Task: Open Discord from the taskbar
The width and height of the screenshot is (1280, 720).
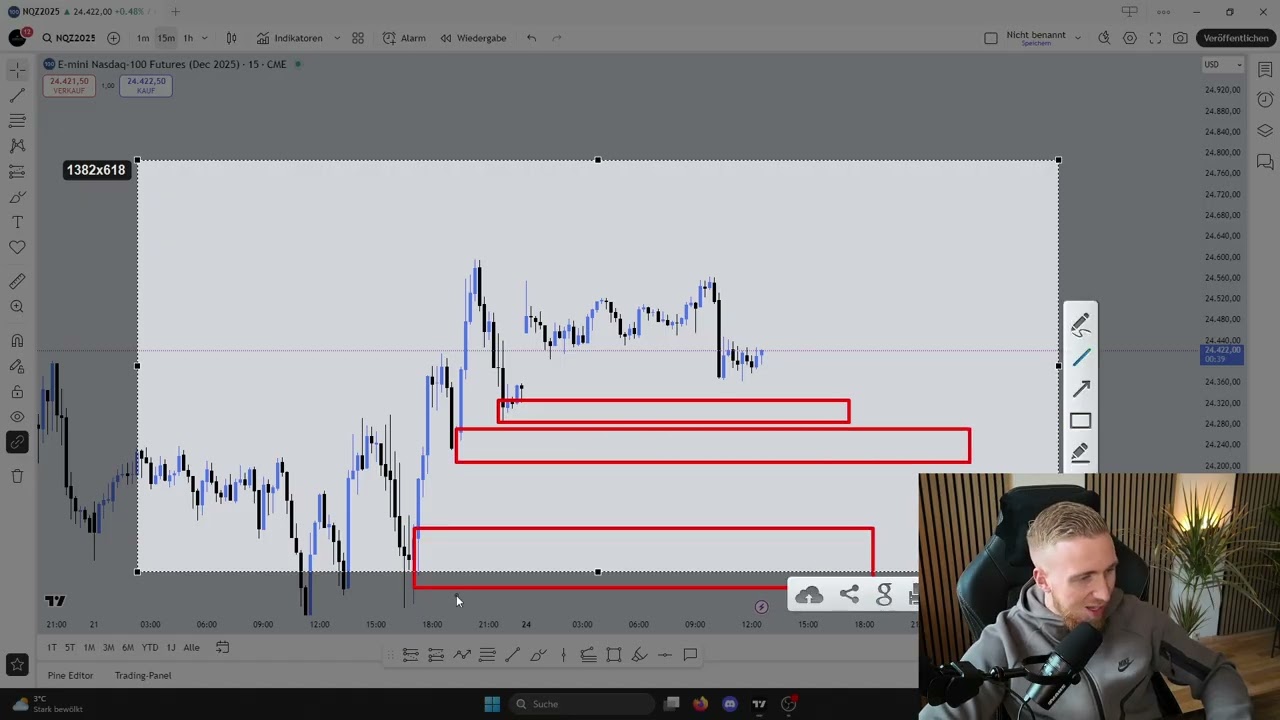Action: pyautogui.click(x=730, y=704)
